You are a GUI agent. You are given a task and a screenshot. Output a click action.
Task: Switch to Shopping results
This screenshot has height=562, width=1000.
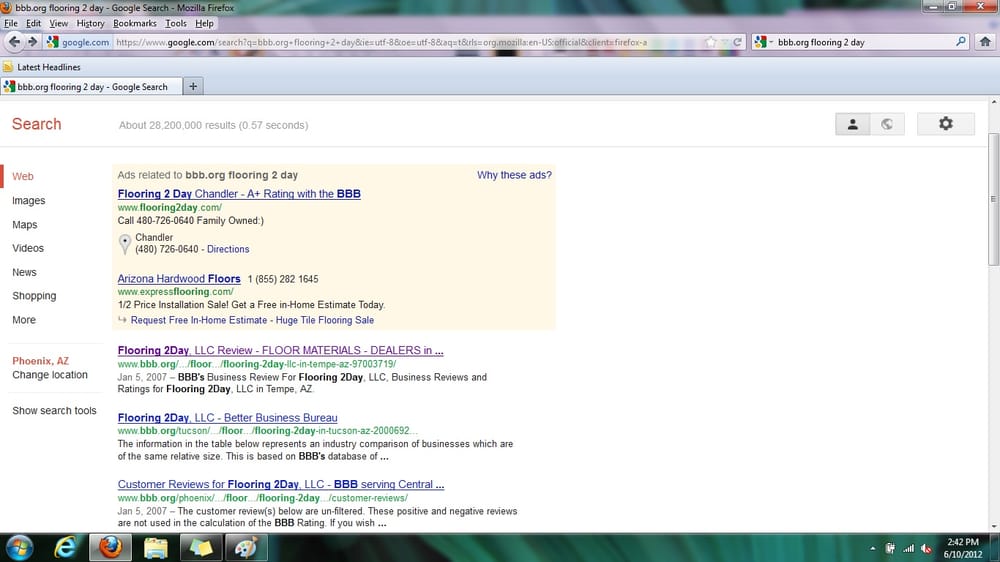34,296
